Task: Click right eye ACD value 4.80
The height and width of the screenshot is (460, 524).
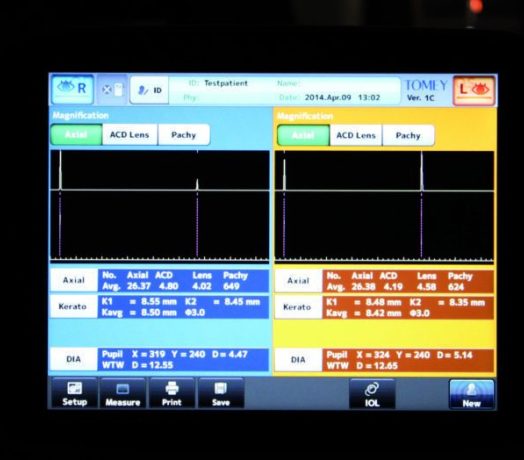Action: [168, 286]
